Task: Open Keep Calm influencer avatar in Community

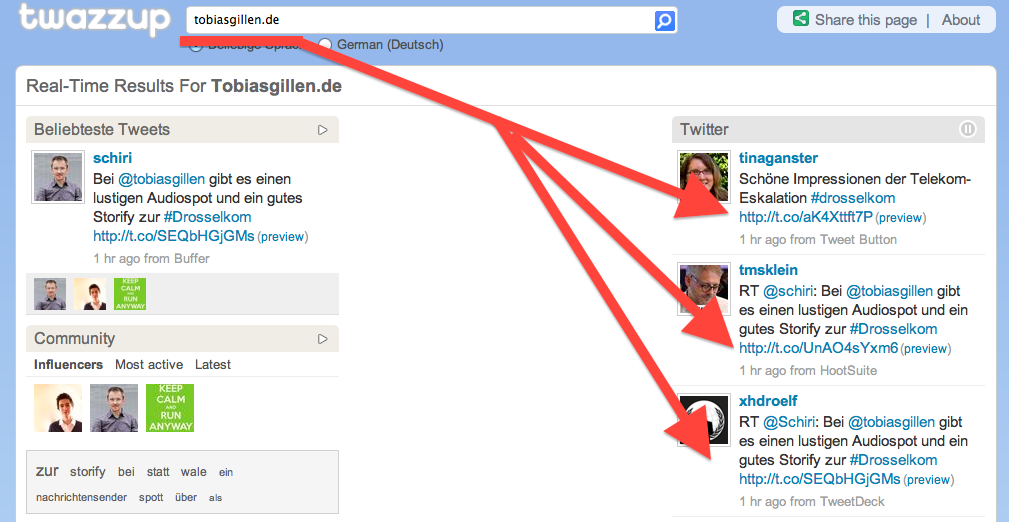Action: [170, 408]
